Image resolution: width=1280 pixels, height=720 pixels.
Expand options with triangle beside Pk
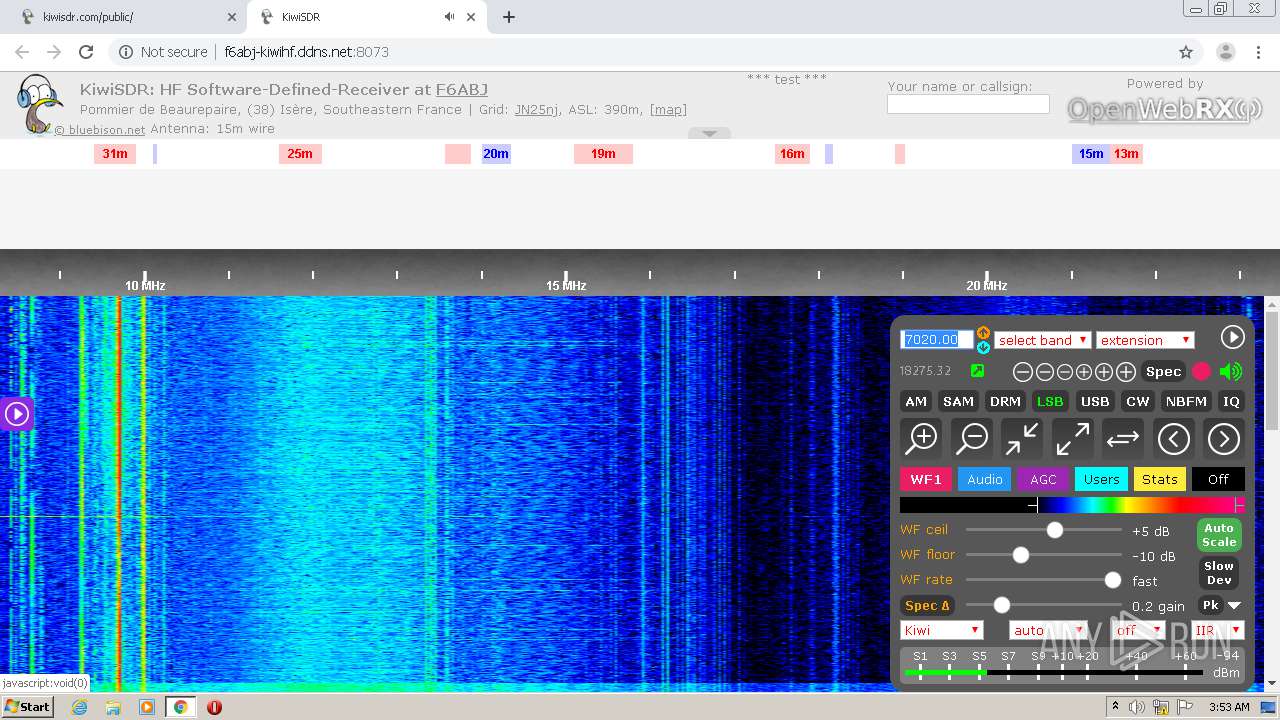click(x=1234, y=605)
